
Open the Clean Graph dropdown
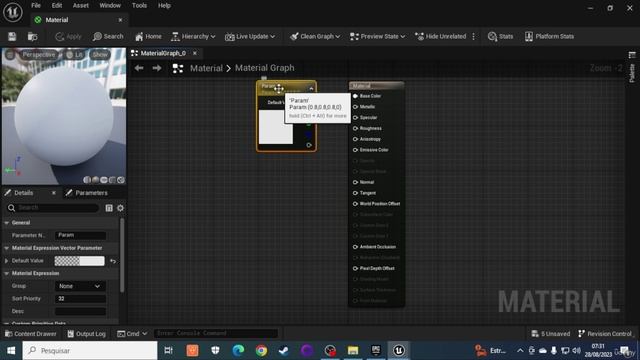point(315,36)
